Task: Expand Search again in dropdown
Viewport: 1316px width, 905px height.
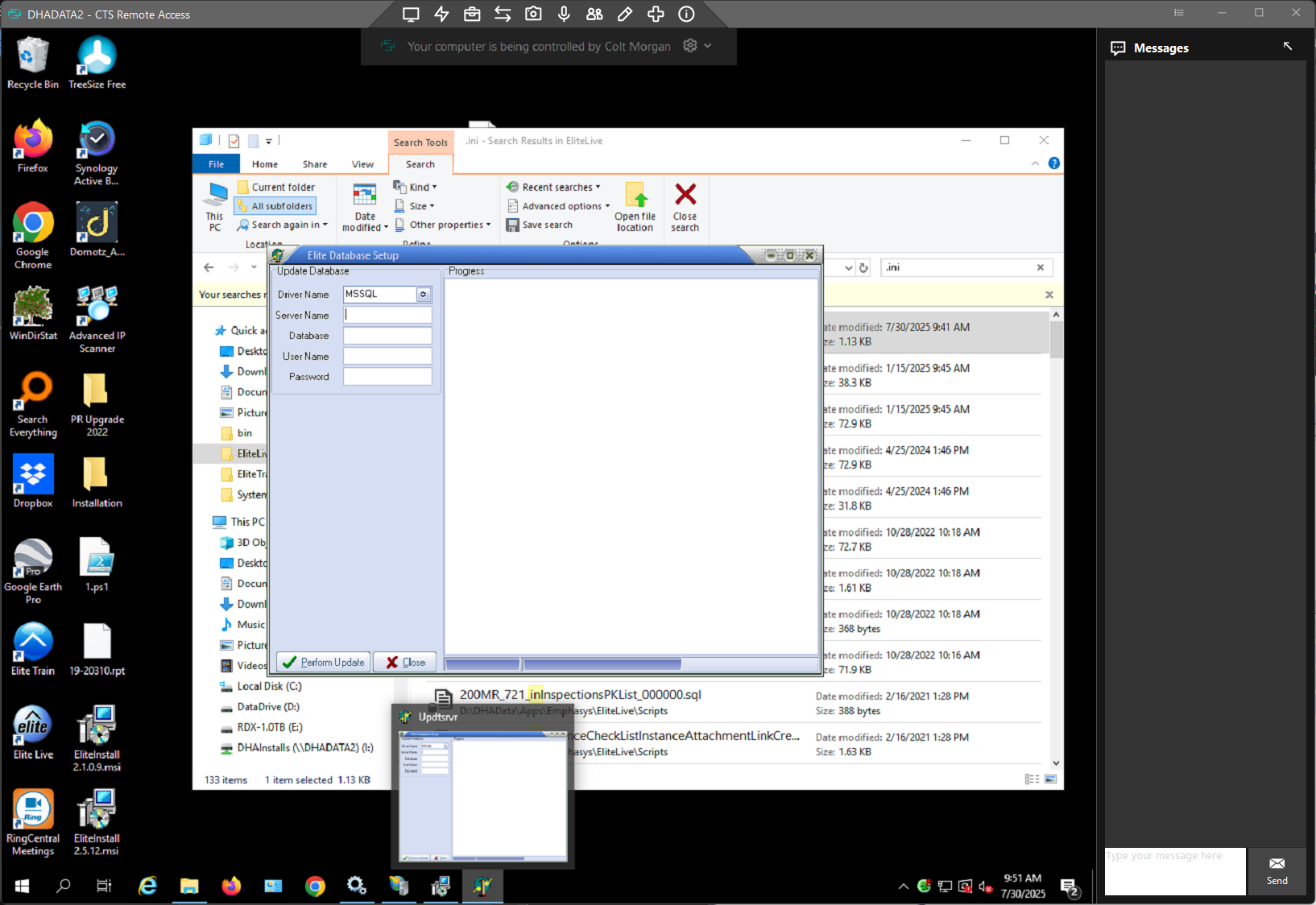Action: click(x=283, y=225)
